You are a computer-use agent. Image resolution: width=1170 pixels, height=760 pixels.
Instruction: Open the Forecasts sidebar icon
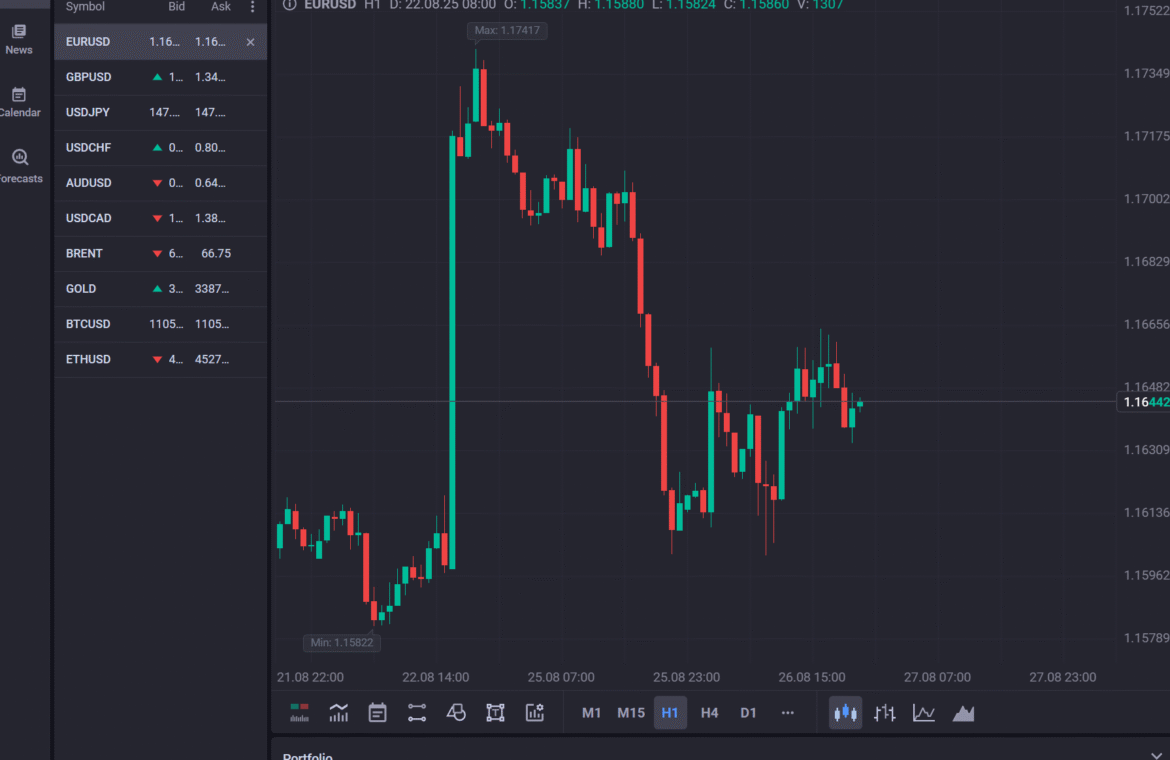(x=19, y=165)
